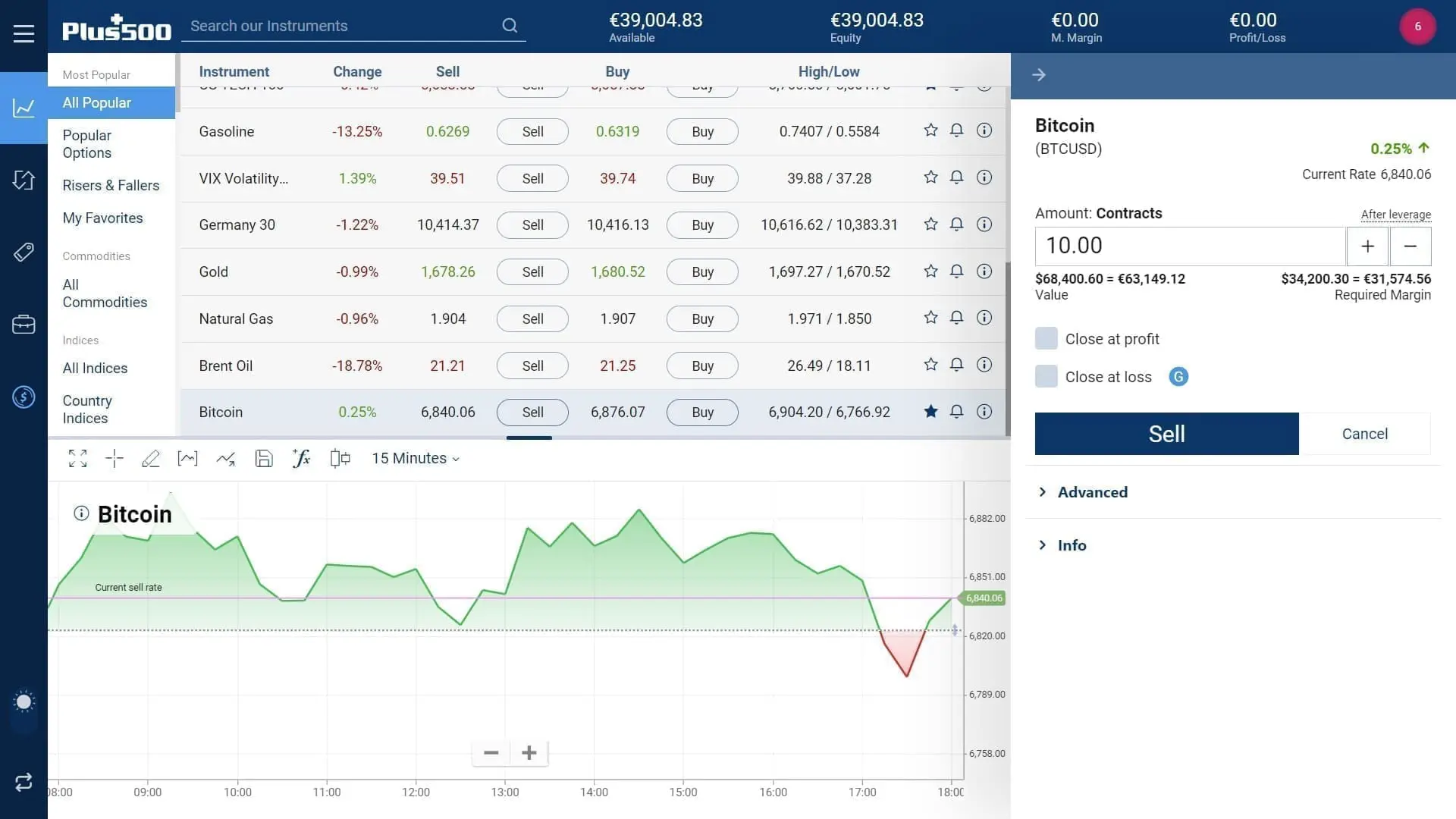Enable the Close at loss option

click(x=1046, y=375)
